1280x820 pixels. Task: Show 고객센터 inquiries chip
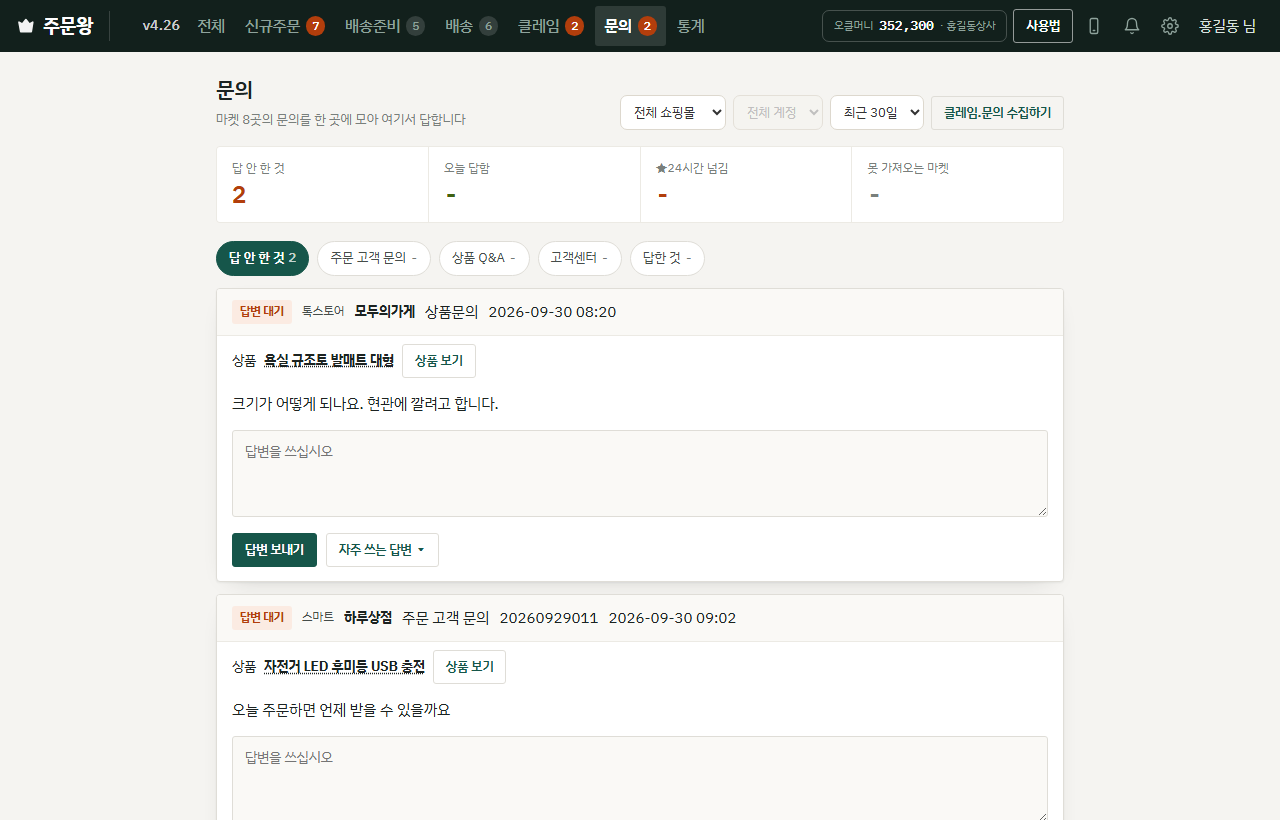point(580,258)
